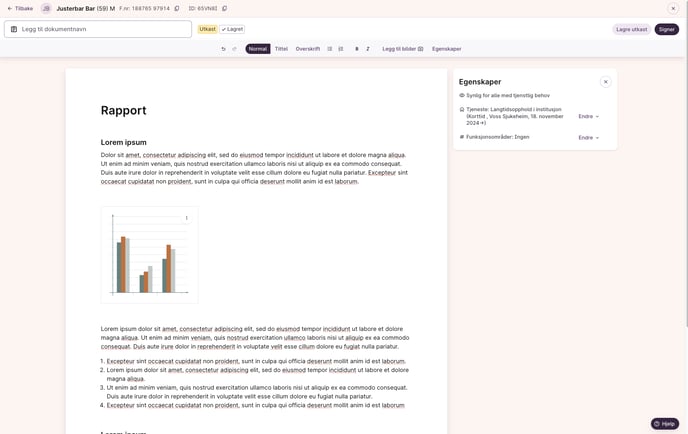
Task: Select the Normal text style
Action: 258,49
